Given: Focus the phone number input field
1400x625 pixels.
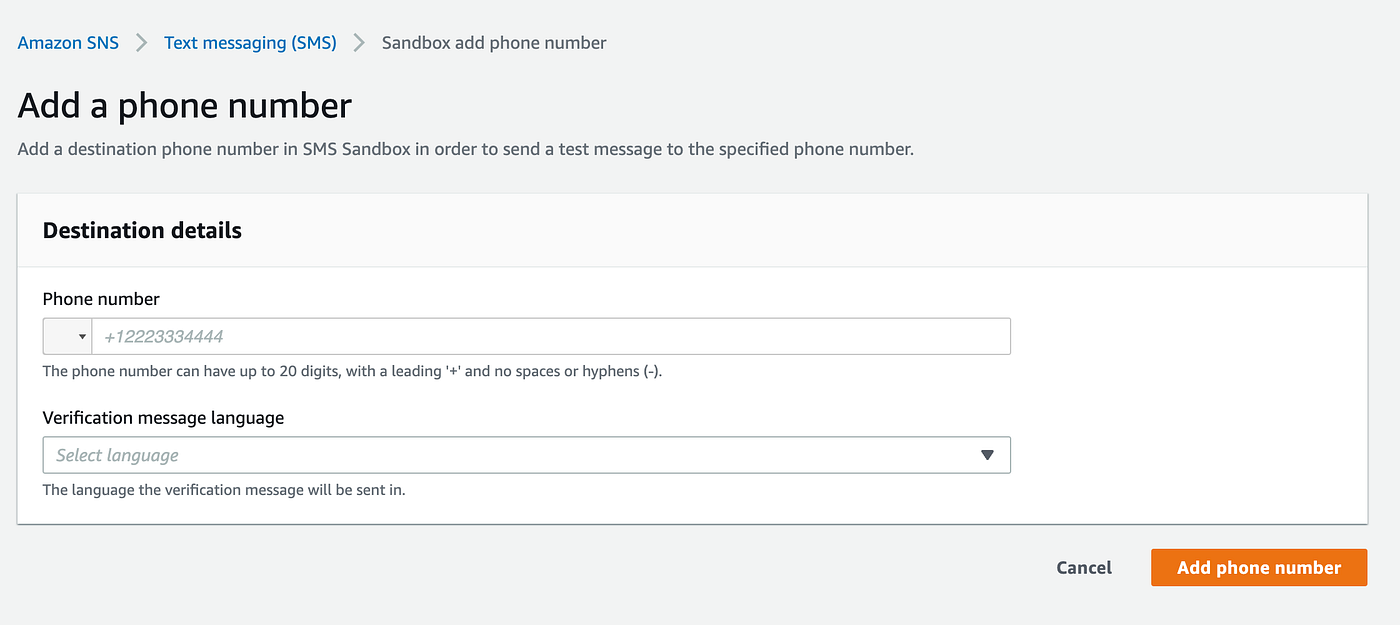Looking at the screenshot, I should pyautogui.click(x=550, y=337).
